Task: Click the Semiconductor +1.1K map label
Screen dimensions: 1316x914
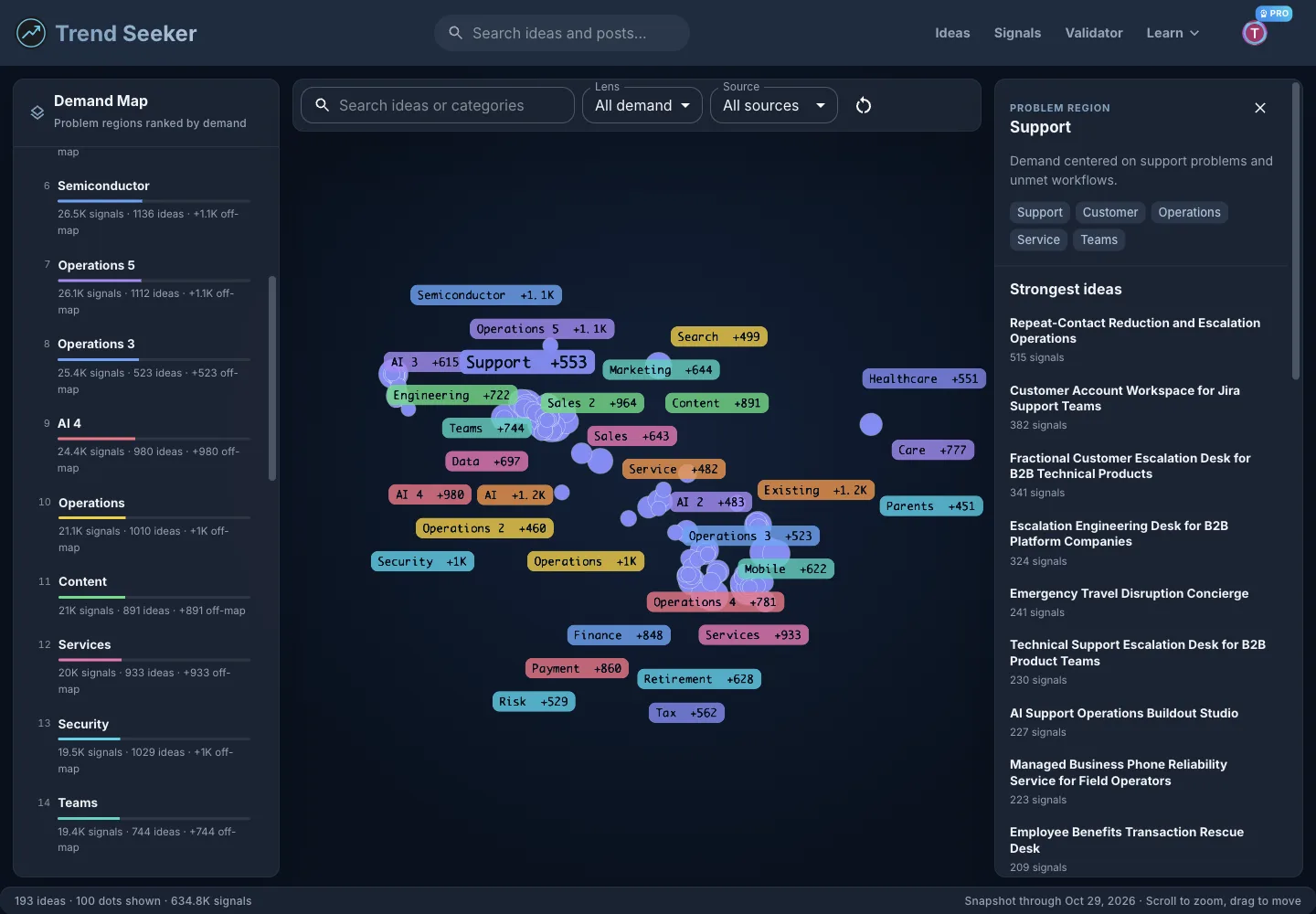Action: coord(486,295)
